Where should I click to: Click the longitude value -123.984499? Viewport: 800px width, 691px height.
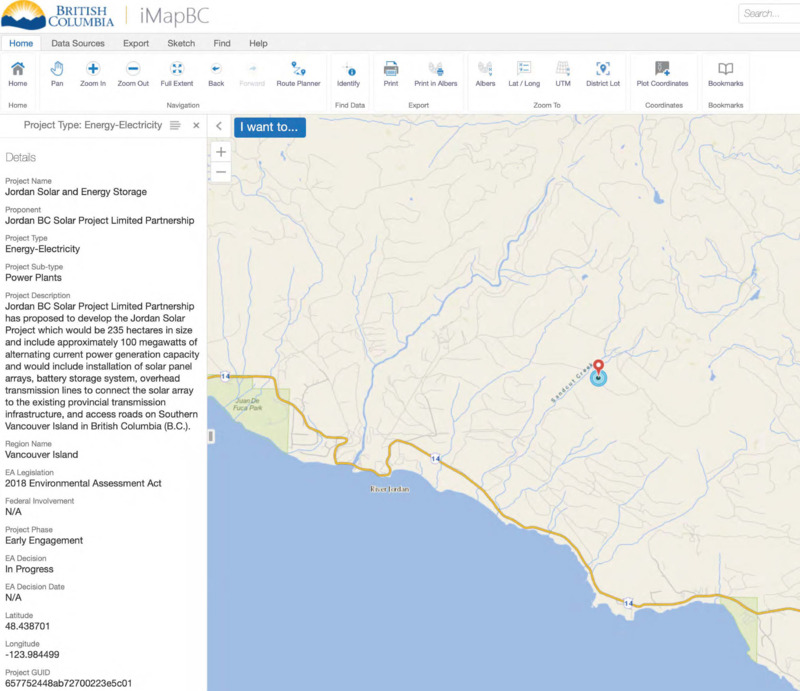pyautogui.click(x=32, y=655)
